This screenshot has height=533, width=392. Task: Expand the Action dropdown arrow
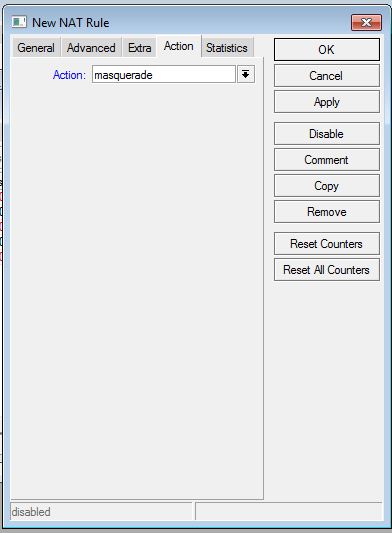[245, 74]
